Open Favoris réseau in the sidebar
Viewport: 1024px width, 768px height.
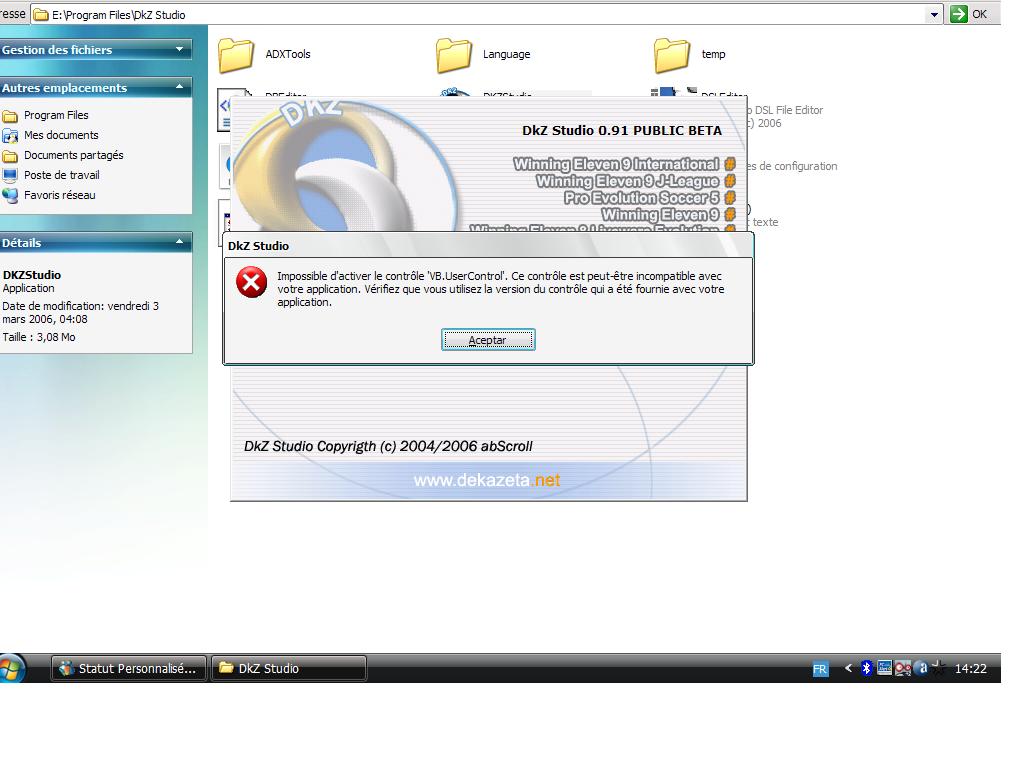(59, 195)
